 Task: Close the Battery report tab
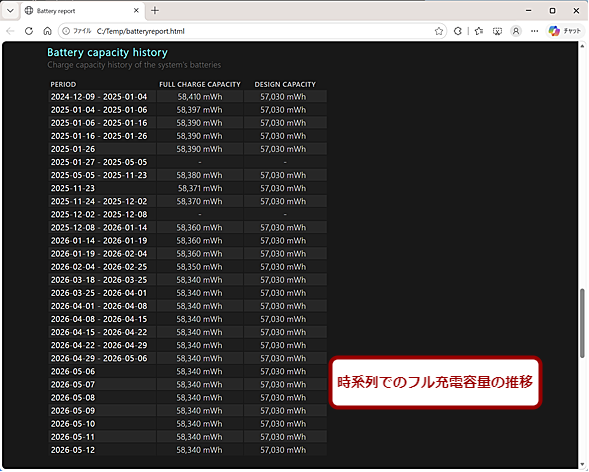tap(136, 11)
